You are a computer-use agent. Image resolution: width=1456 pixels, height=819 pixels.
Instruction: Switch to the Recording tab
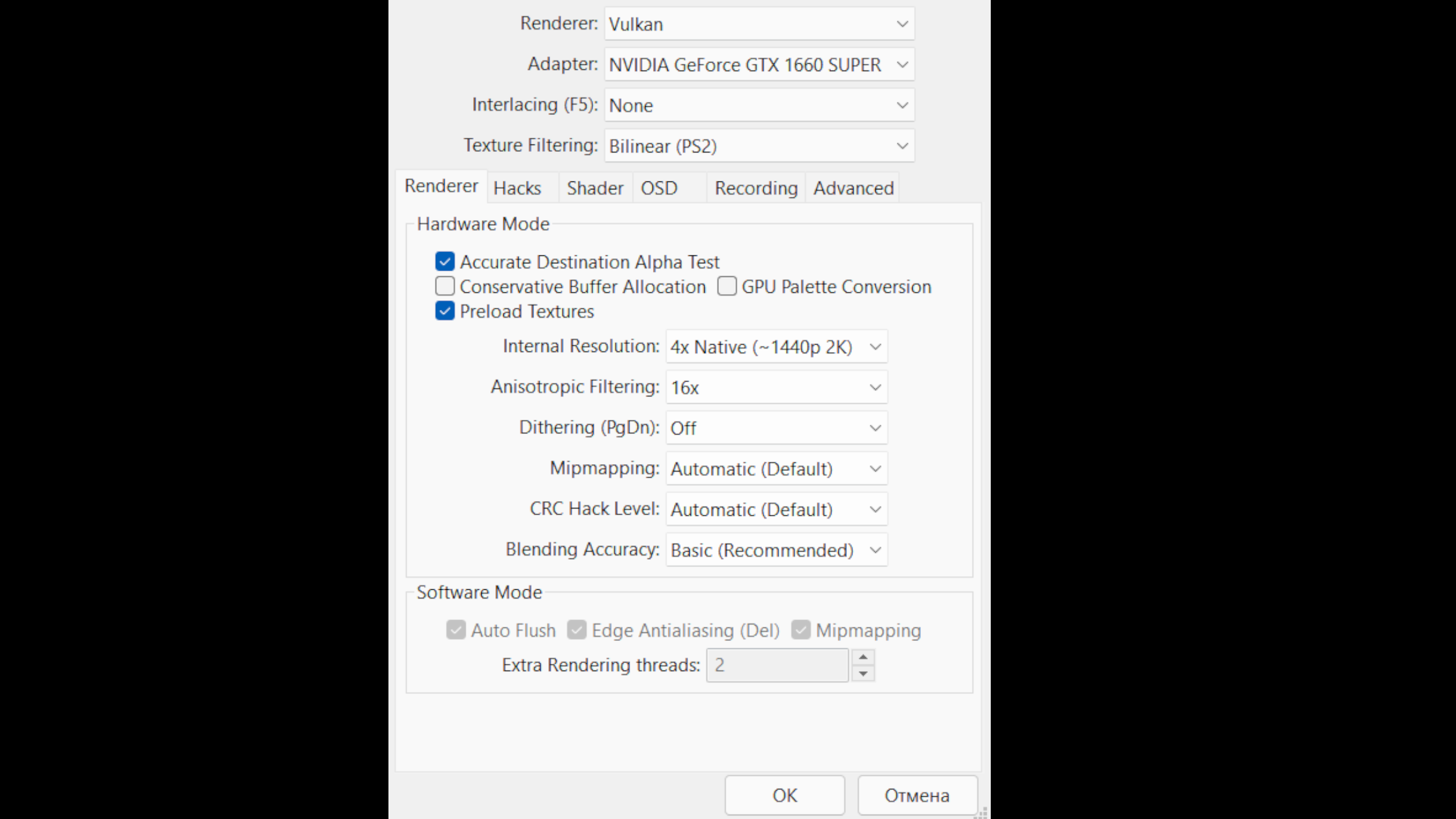[x=756, y=188]
